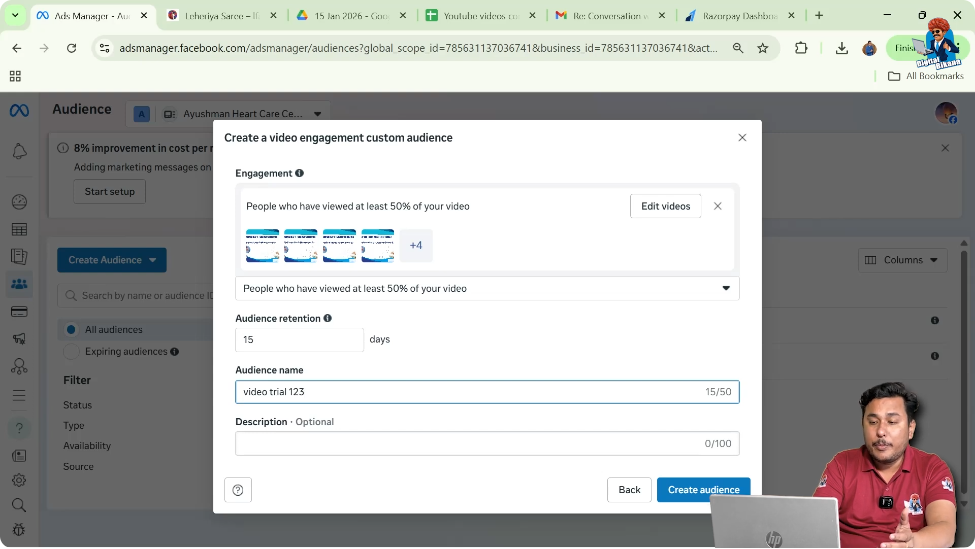Switch to the Leheriya Saree tab
Viewport: 975px width, 549px height.
point(221,16)
